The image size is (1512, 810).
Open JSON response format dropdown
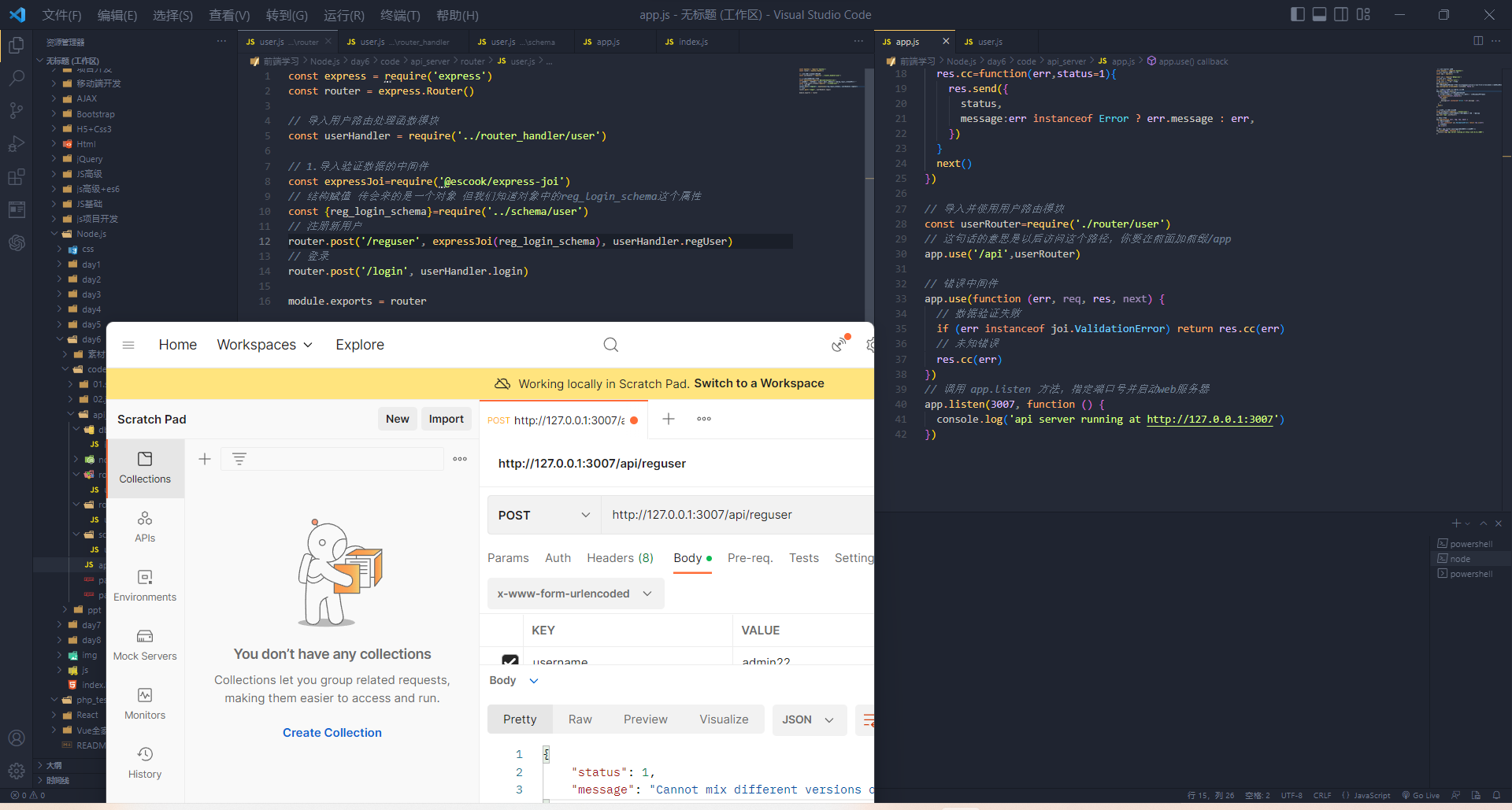(x=809, y=719)
